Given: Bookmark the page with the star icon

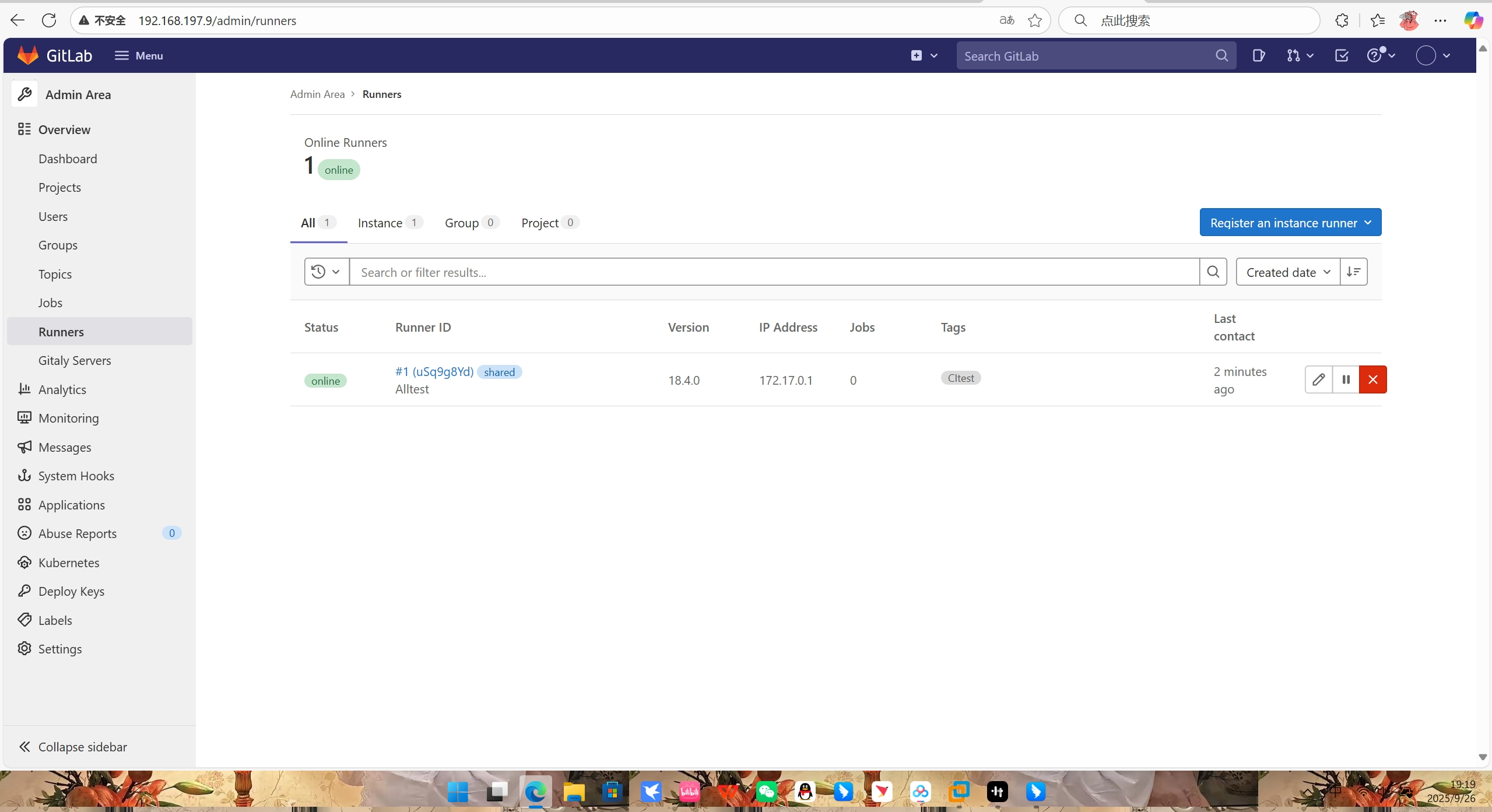Looking at the screenshot, I should [1035, 20].
